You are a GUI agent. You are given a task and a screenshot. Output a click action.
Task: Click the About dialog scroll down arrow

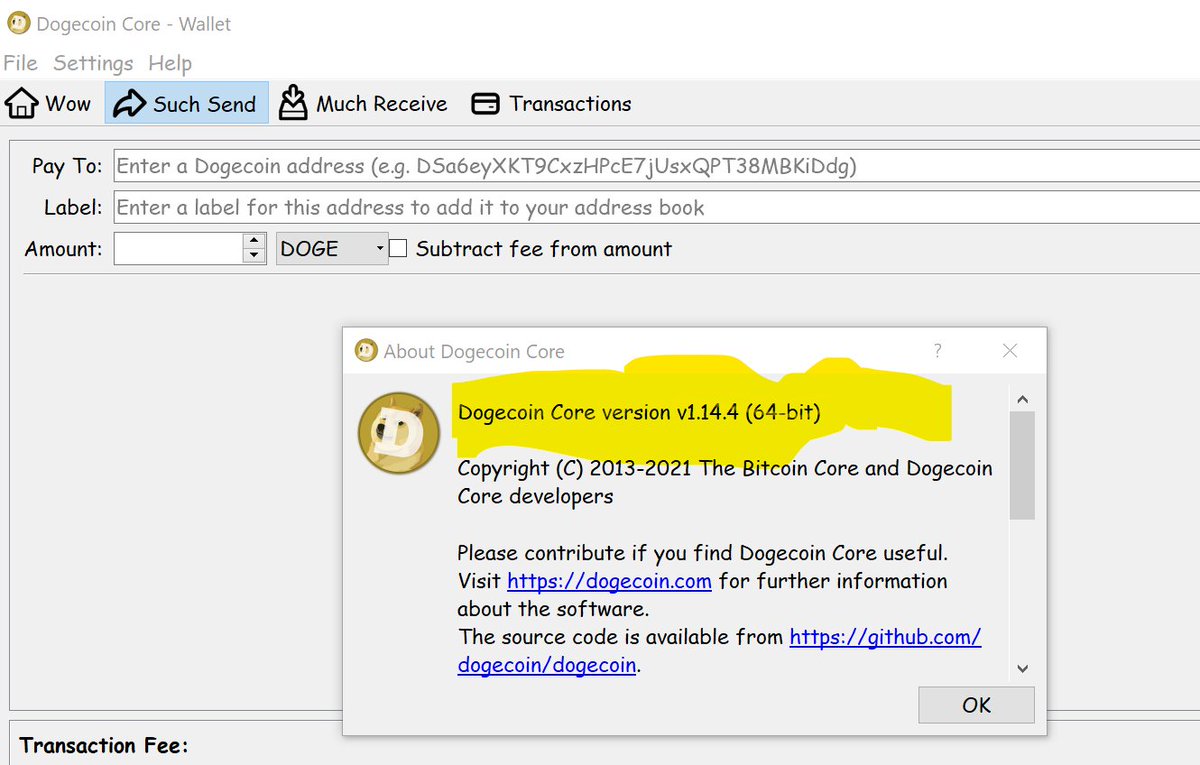point(1022,668)
